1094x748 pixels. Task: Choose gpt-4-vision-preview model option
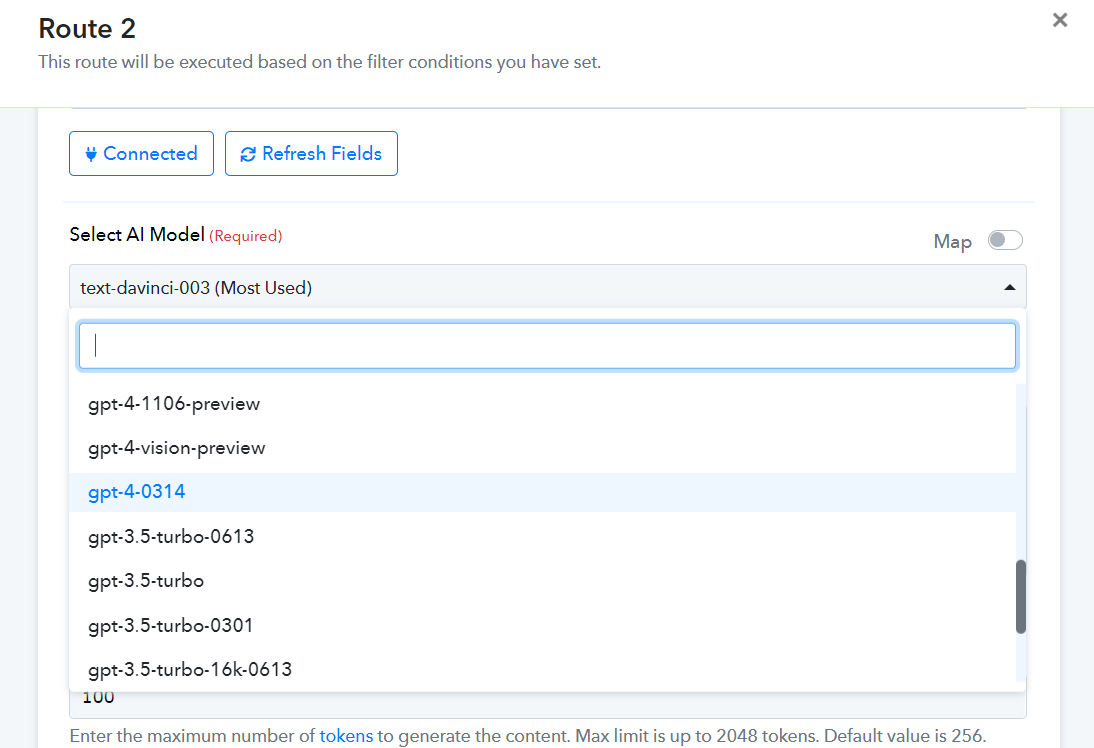pyautogui.click(x=542, y=447)
